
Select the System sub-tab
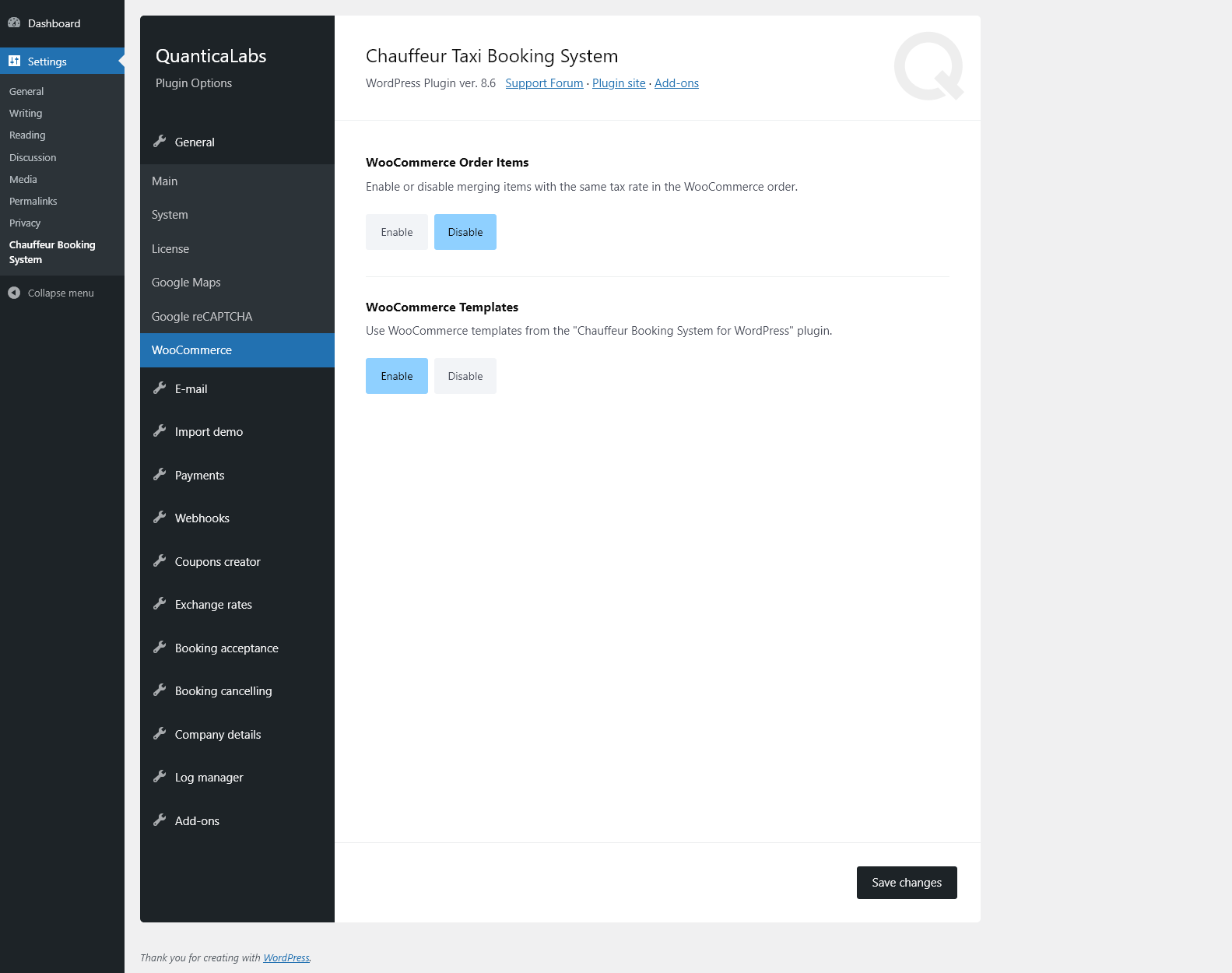[x=237, y=215]
